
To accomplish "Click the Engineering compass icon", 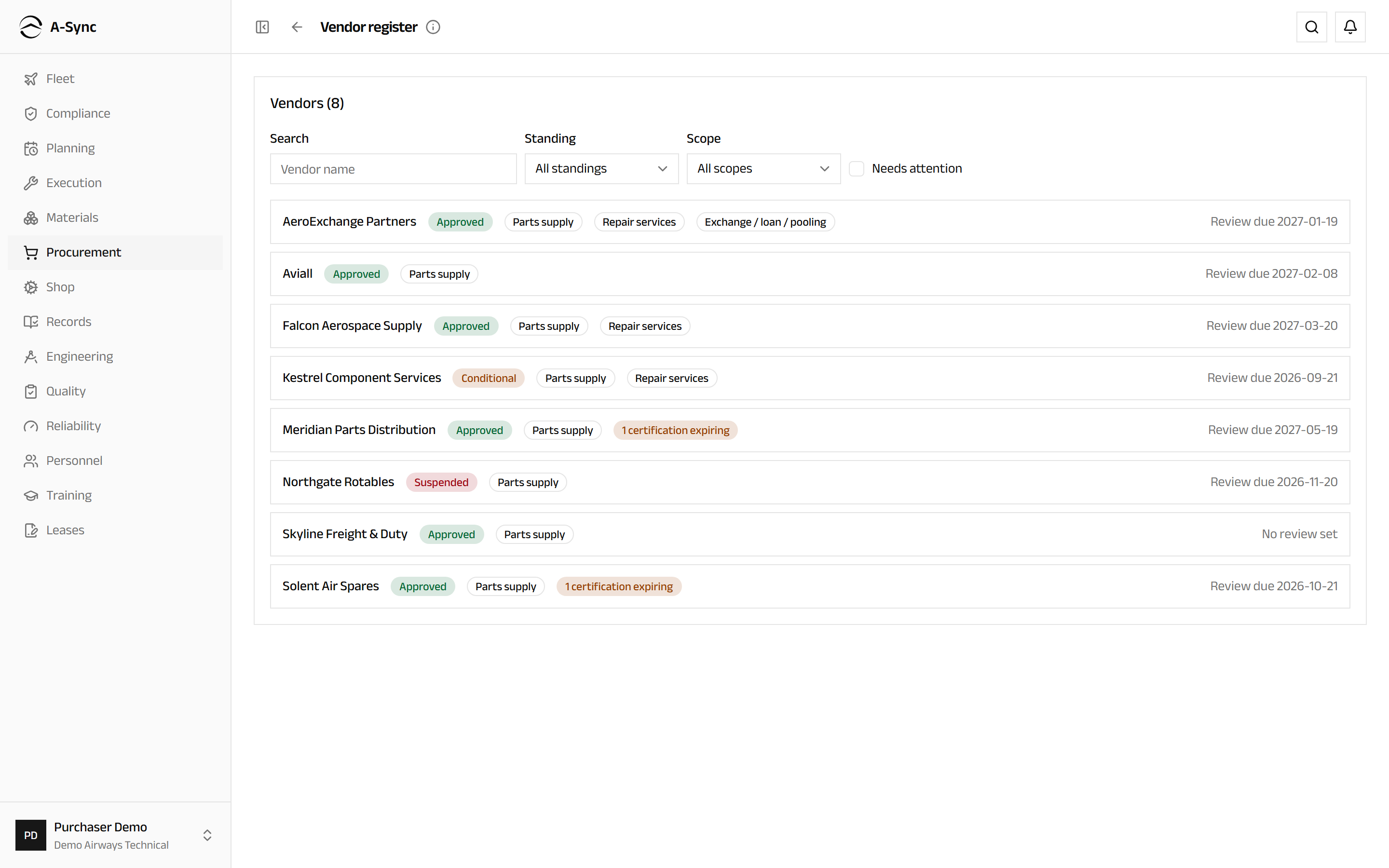I will coord(31,356).
